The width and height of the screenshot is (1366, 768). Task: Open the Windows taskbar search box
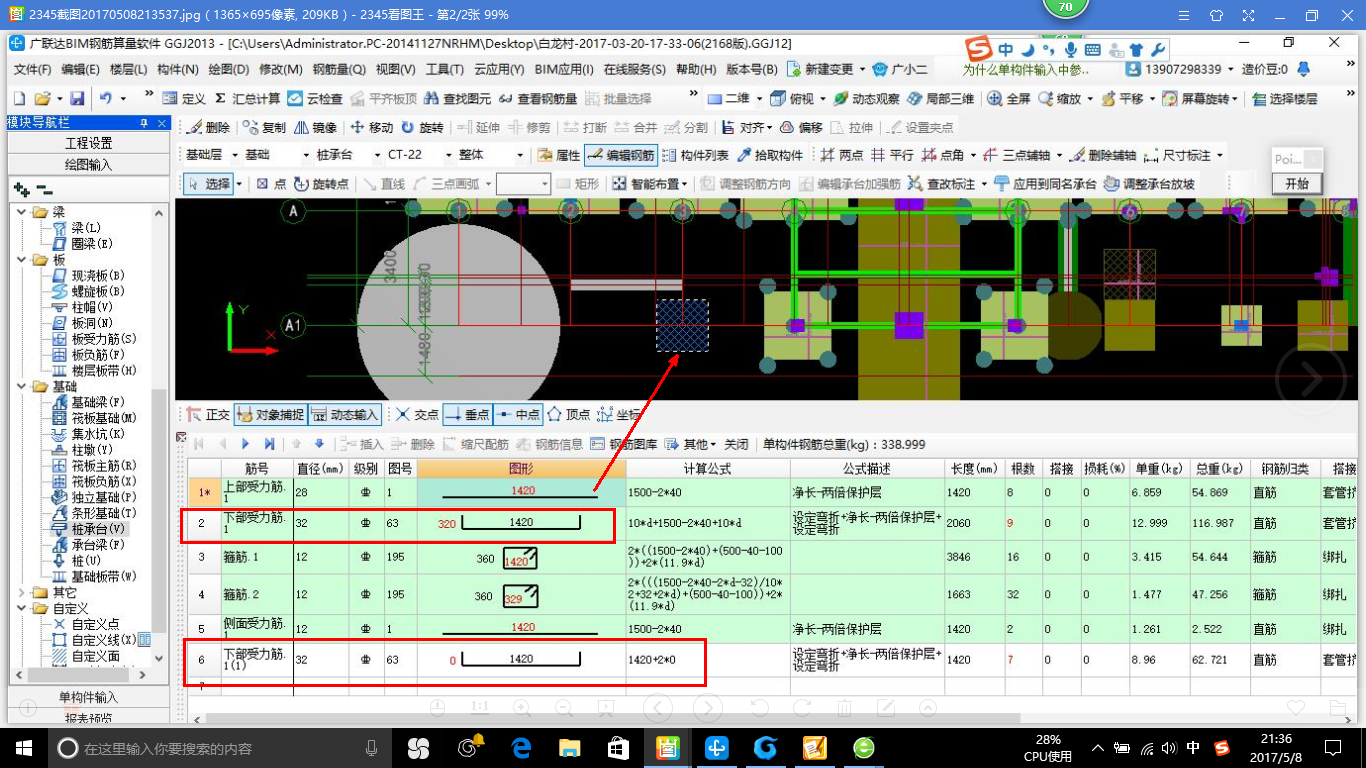click(218, 748)
